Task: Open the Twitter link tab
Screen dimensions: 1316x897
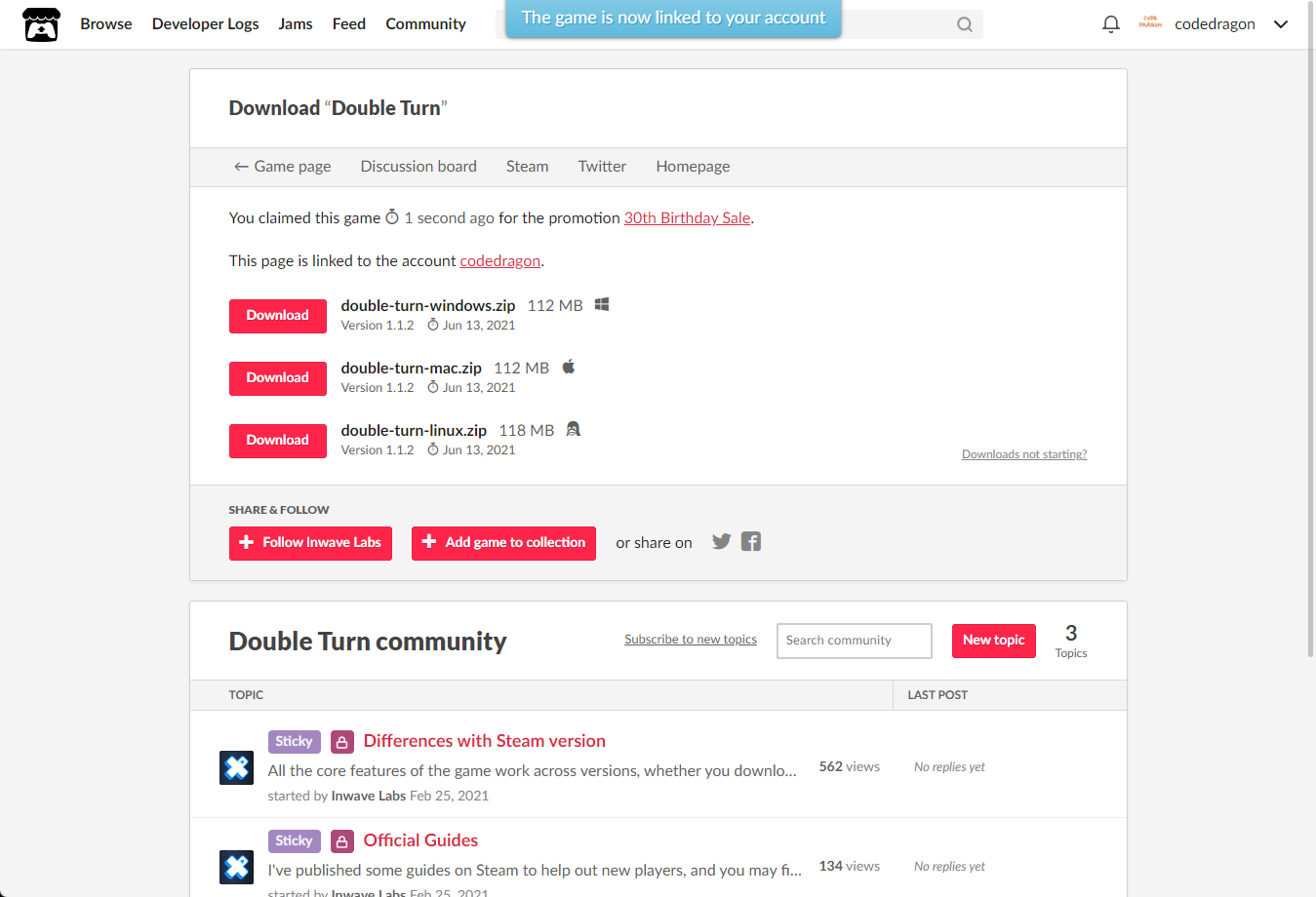Action: pyautogui.click(x=602, y=167)
